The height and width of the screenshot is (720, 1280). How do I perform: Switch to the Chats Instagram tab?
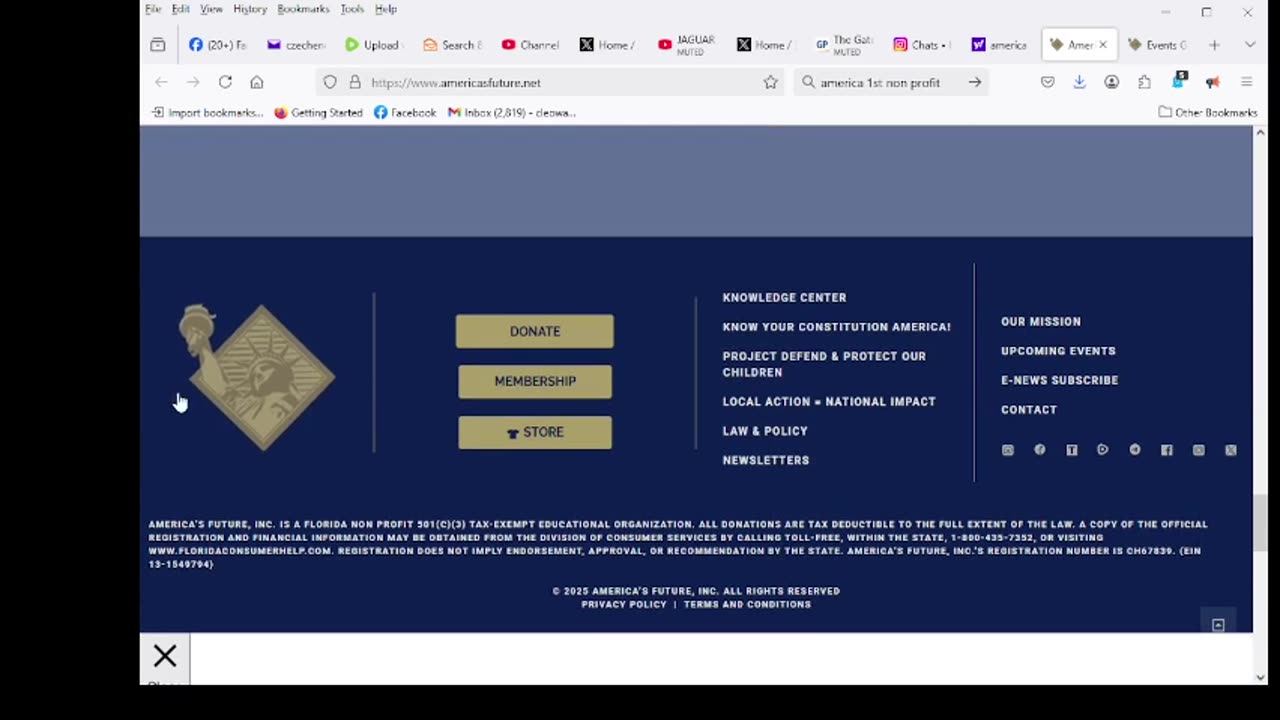tap(921, 45)
